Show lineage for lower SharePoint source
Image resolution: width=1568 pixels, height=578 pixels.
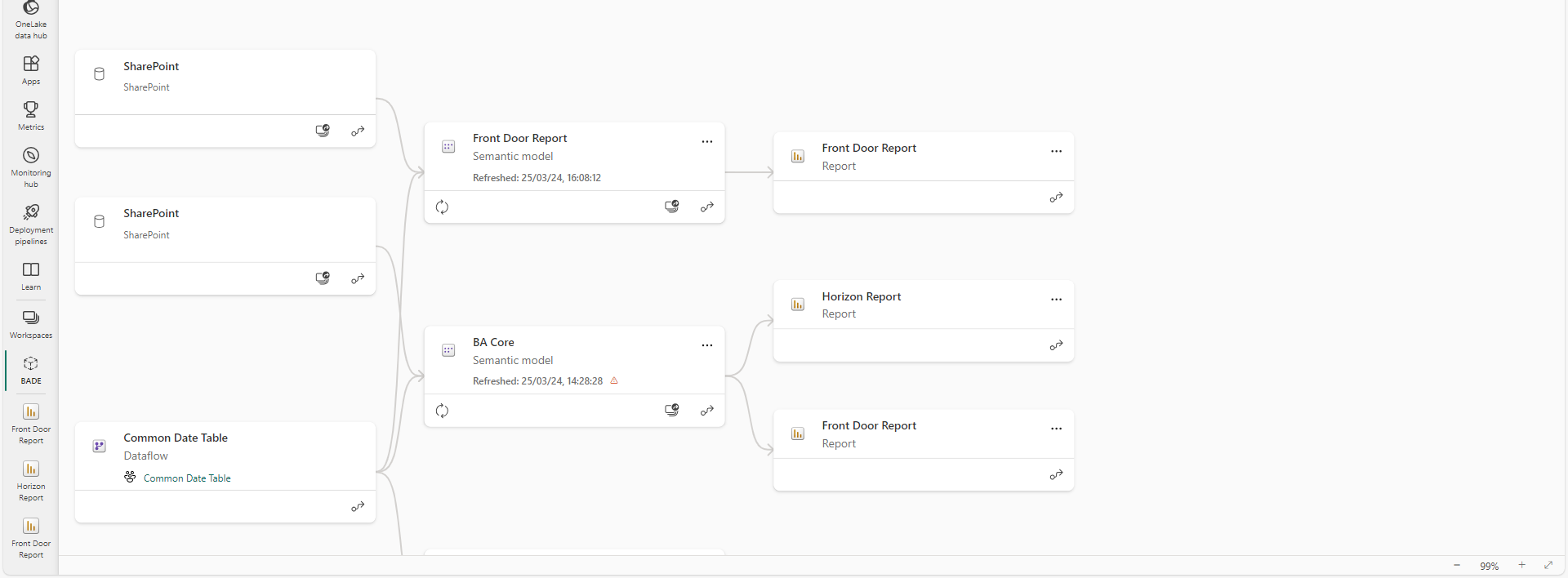358,279
